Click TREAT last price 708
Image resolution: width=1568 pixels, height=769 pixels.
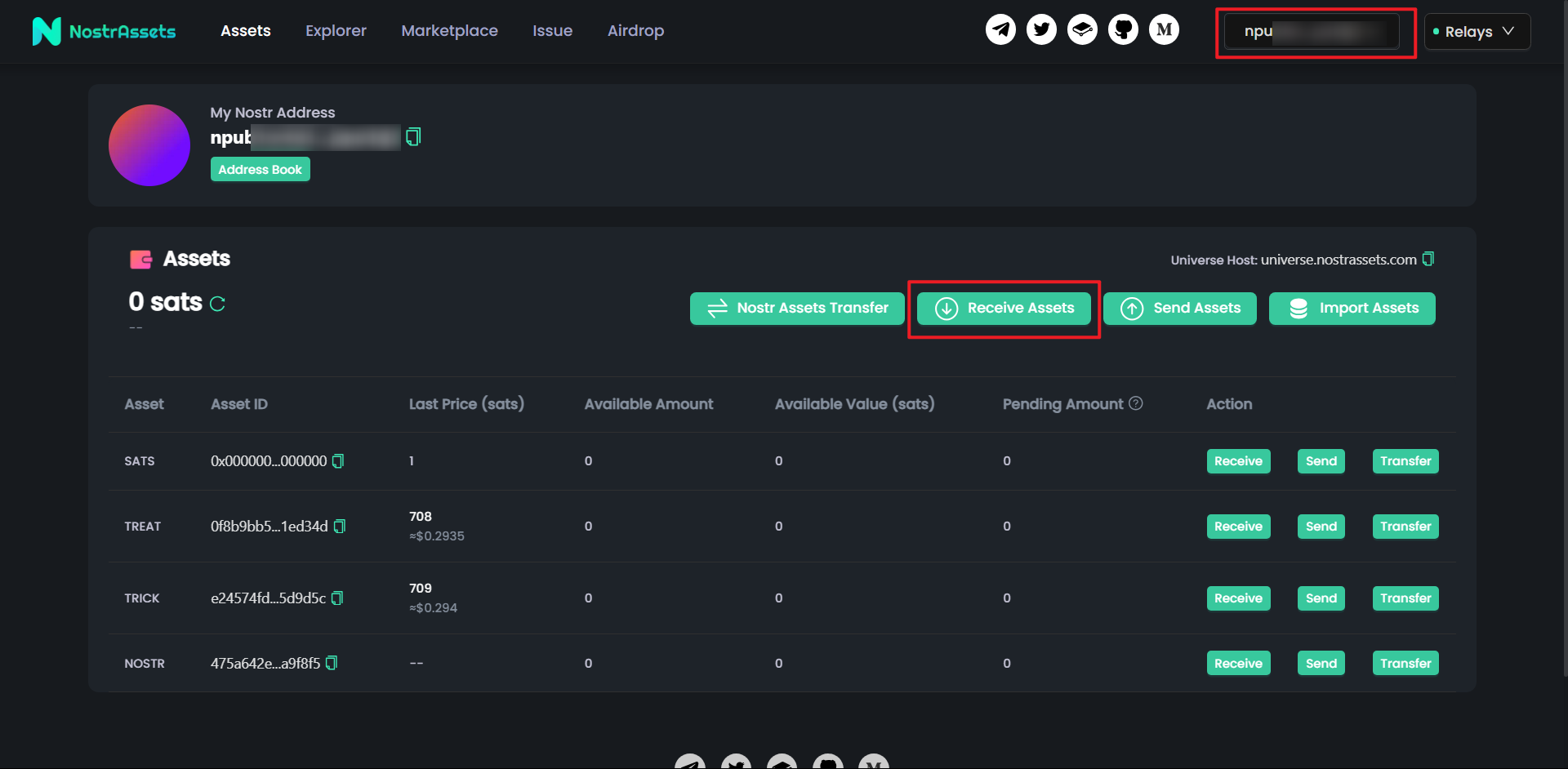pos(421,516)
